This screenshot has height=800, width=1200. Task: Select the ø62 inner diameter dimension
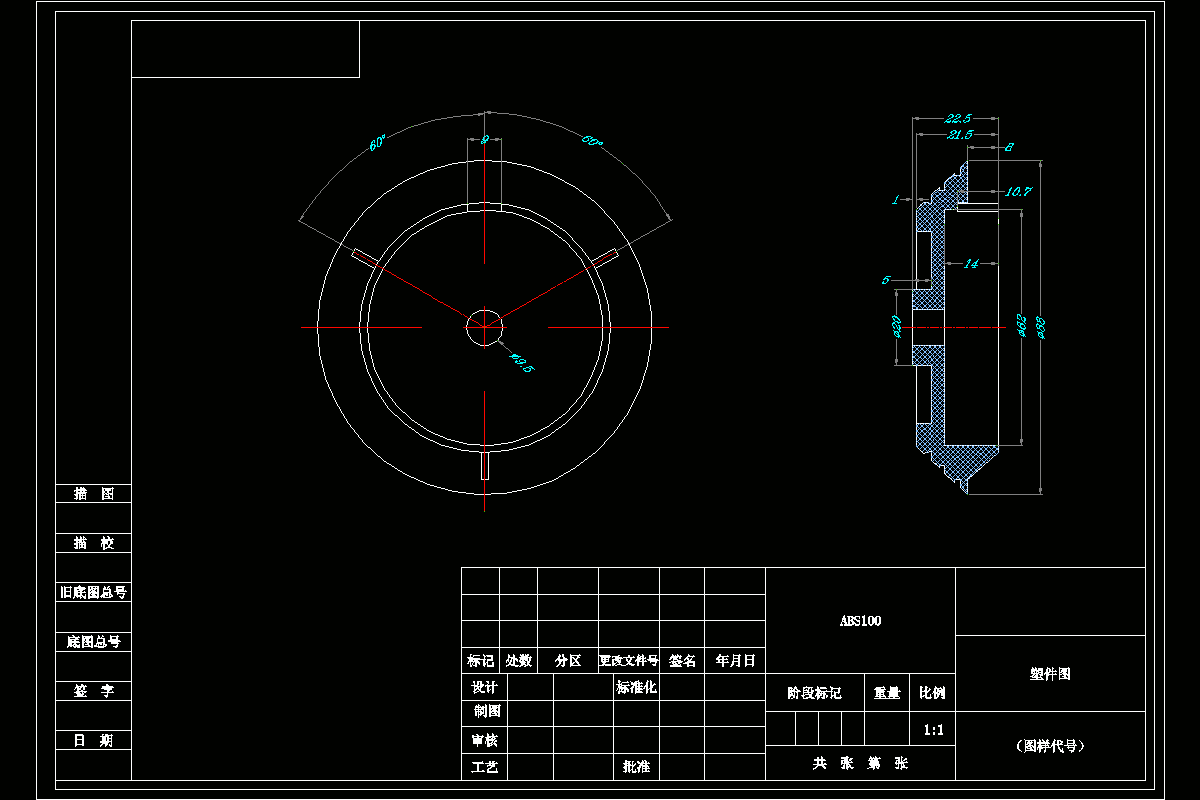pyautogui.click(x=1023, y=326)
